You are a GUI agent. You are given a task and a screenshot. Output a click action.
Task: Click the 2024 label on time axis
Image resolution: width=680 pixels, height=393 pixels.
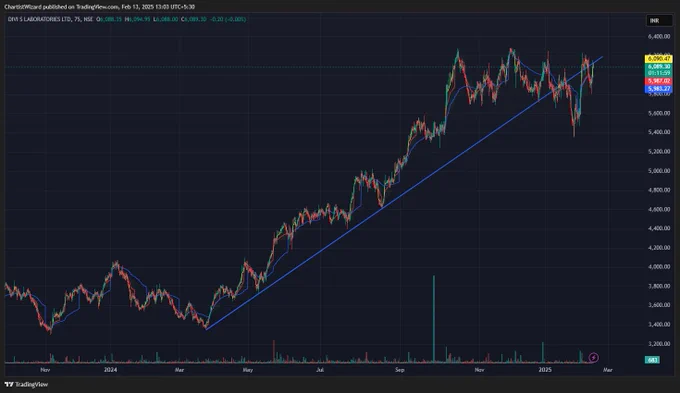[111, 370]
